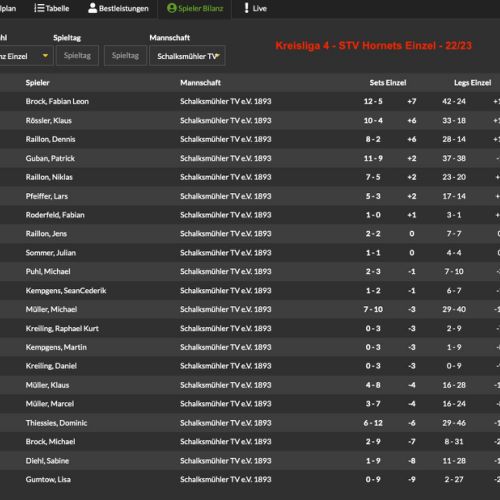Open the Schalksmühler TV Mannschaft dropdown
This screenshot has width=500, height=500.
pyautogui.click(x=187, y=56)
